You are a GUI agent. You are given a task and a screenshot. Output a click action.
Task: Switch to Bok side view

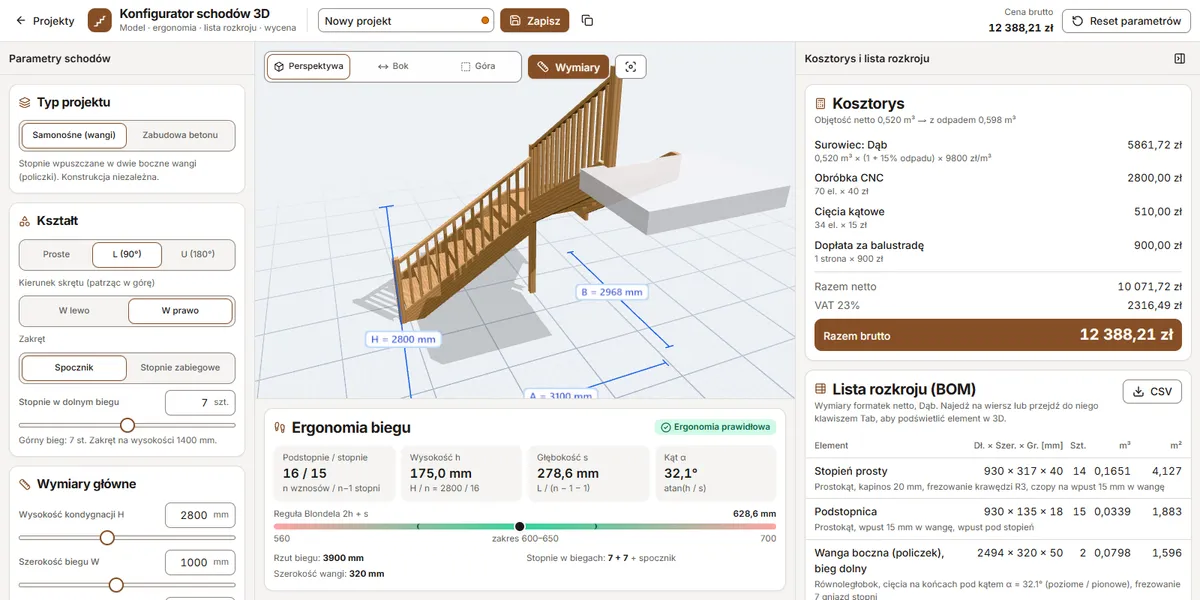393,67
